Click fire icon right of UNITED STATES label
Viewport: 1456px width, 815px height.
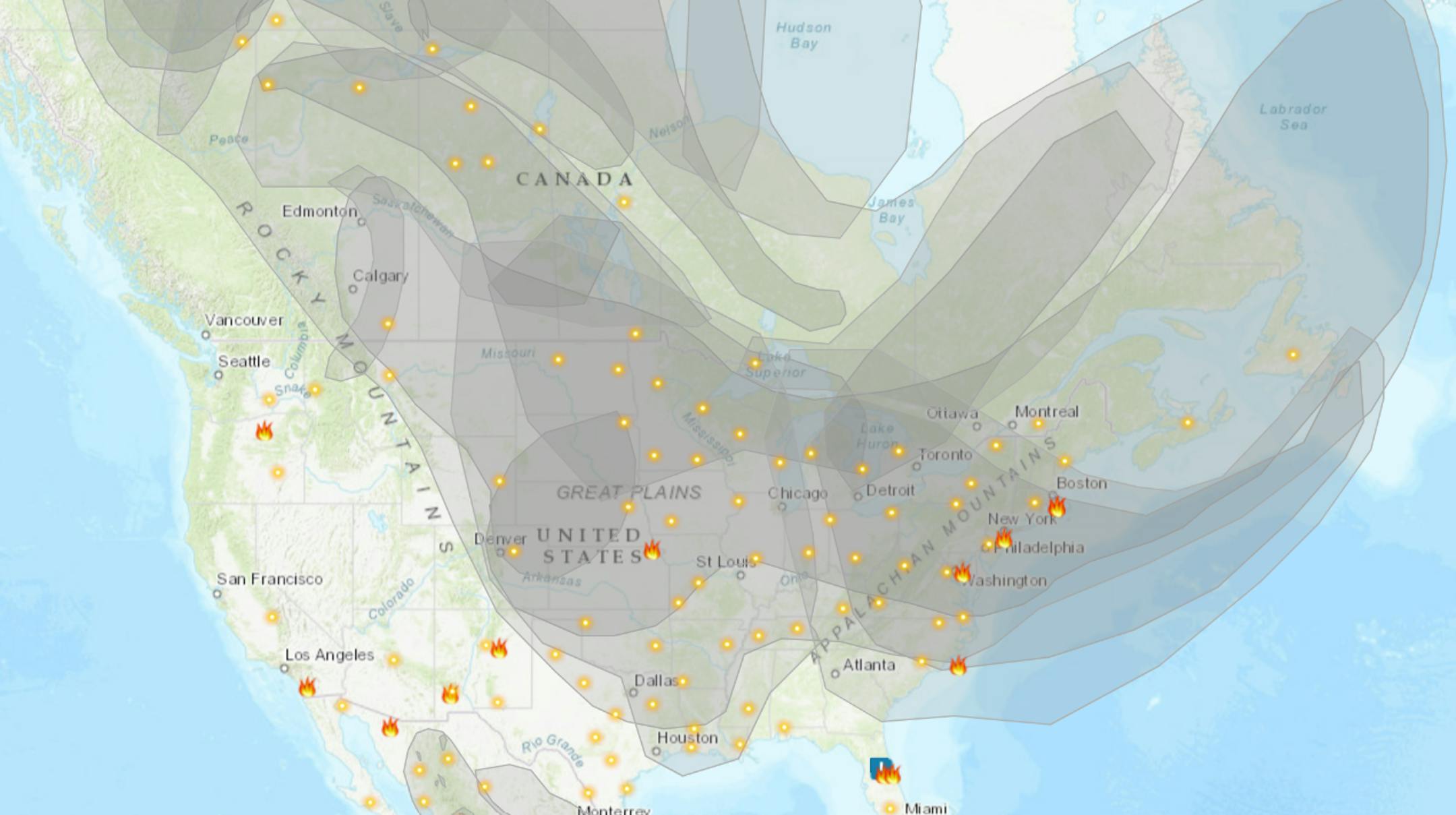click(652, 550)
